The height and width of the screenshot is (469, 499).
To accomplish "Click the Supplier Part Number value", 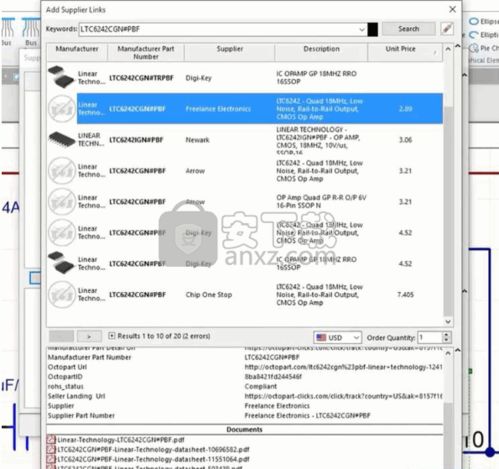I will tap(307, 416).
